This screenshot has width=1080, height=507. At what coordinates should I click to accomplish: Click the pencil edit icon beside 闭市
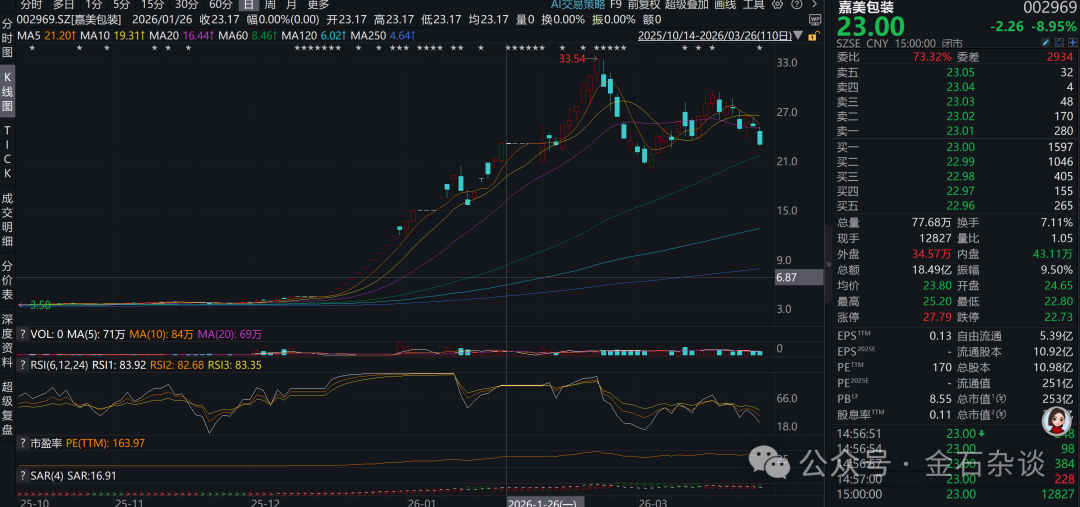point(1046,43)
